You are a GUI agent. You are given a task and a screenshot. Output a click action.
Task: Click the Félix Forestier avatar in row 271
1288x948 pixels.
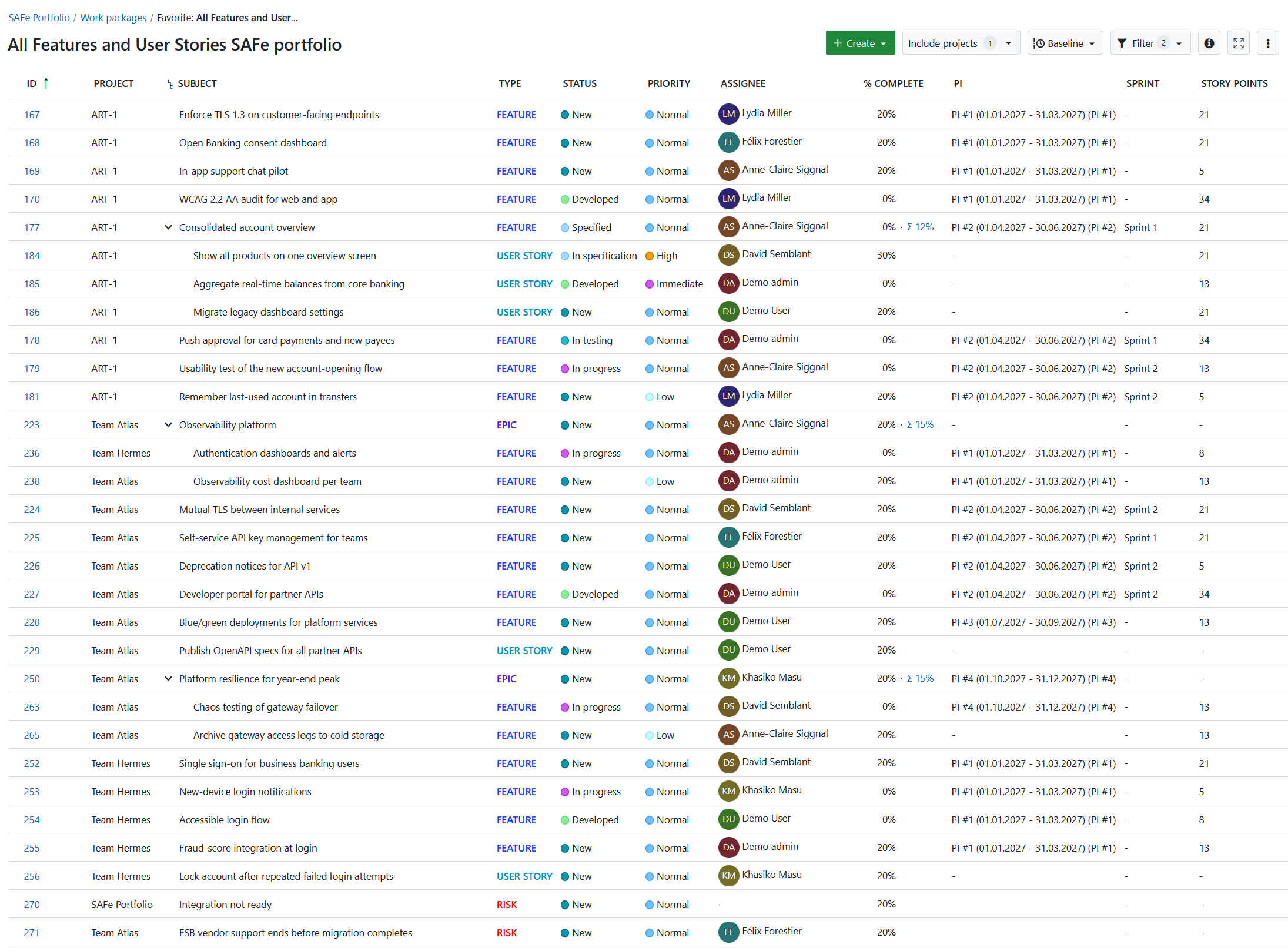(x=728, y=932)
